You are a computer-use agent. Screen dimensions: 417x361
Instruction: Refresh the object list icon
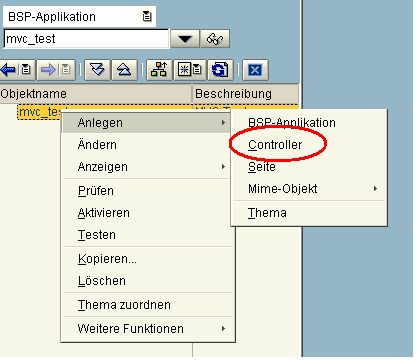tap(220, 70)
